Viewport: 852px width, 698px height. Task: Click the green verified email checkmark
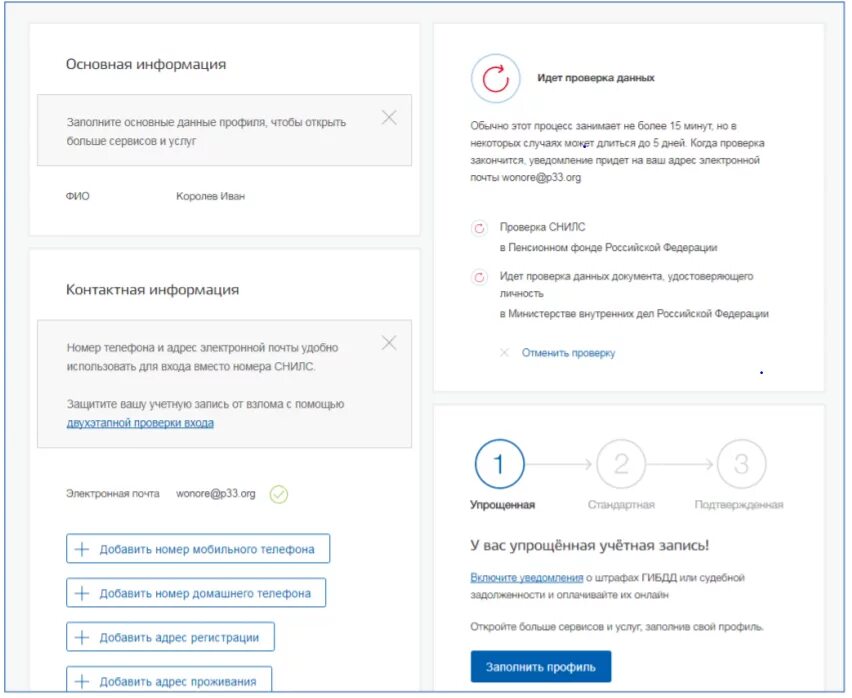point(279,494)
